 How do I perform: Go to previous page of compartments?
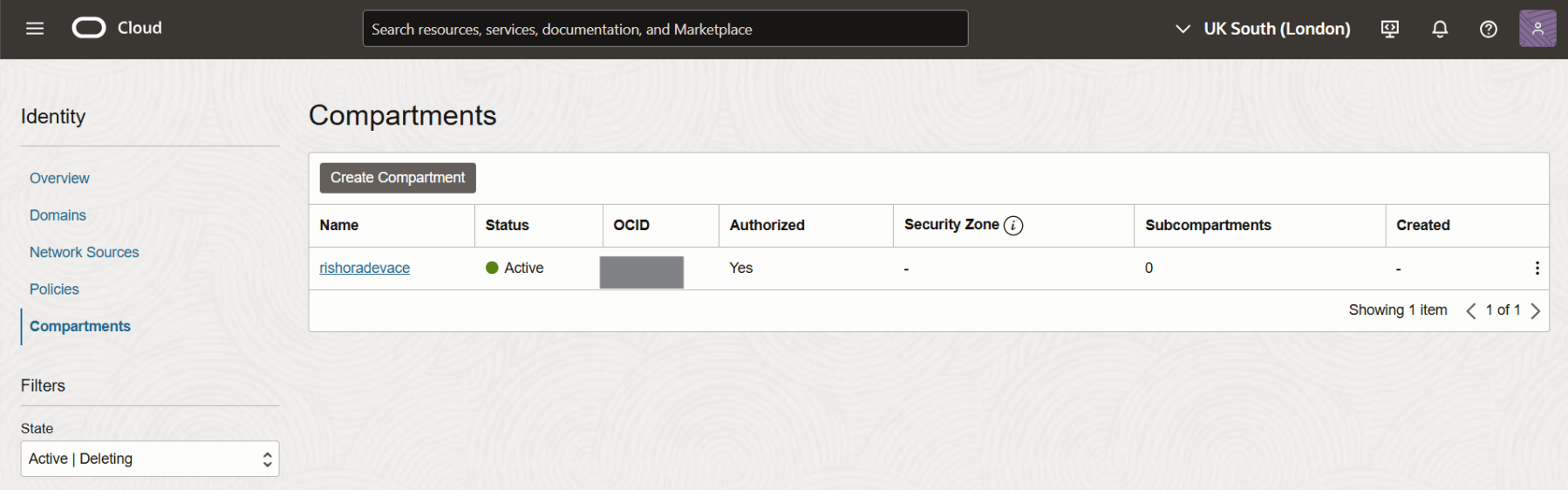[x=1470, y=311]
